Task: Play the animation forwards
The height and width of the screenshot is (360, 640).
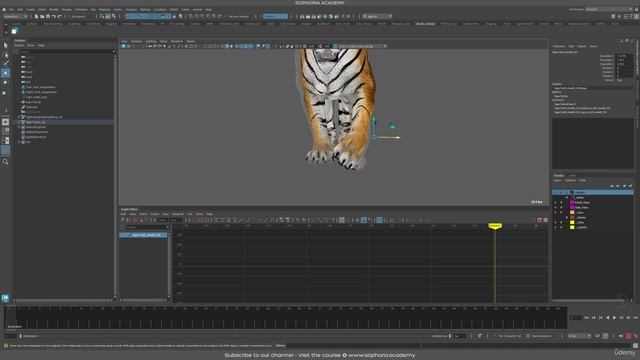Action: (614, 318)
